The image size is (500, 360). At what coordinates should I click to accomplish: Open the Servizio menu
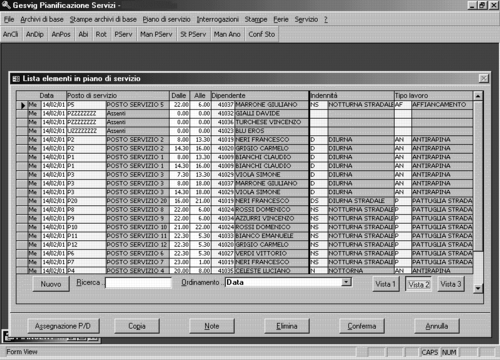point(306,19)
